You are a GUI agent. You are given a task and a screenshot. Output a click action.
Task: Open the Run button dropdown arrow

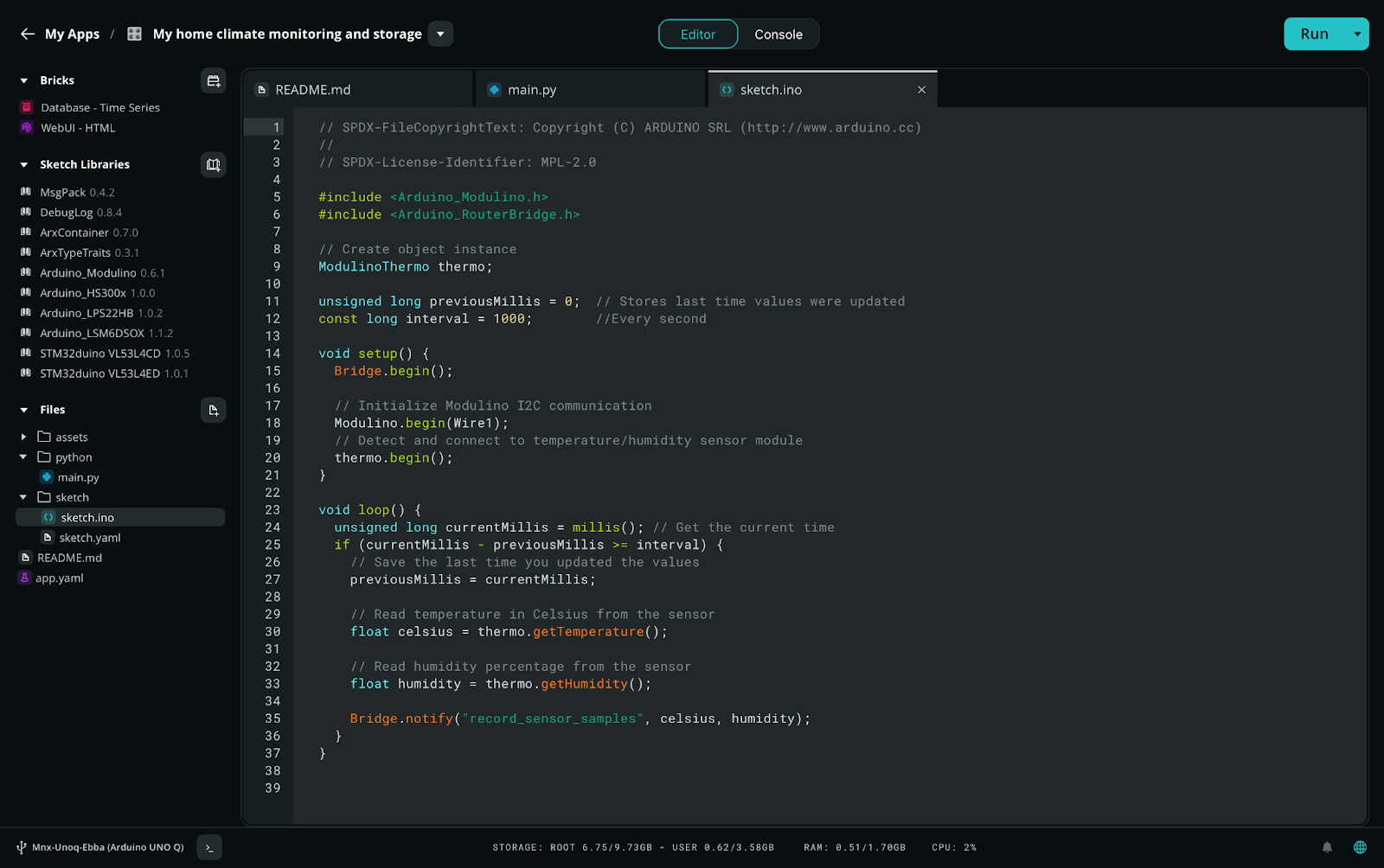[1355, 34]
